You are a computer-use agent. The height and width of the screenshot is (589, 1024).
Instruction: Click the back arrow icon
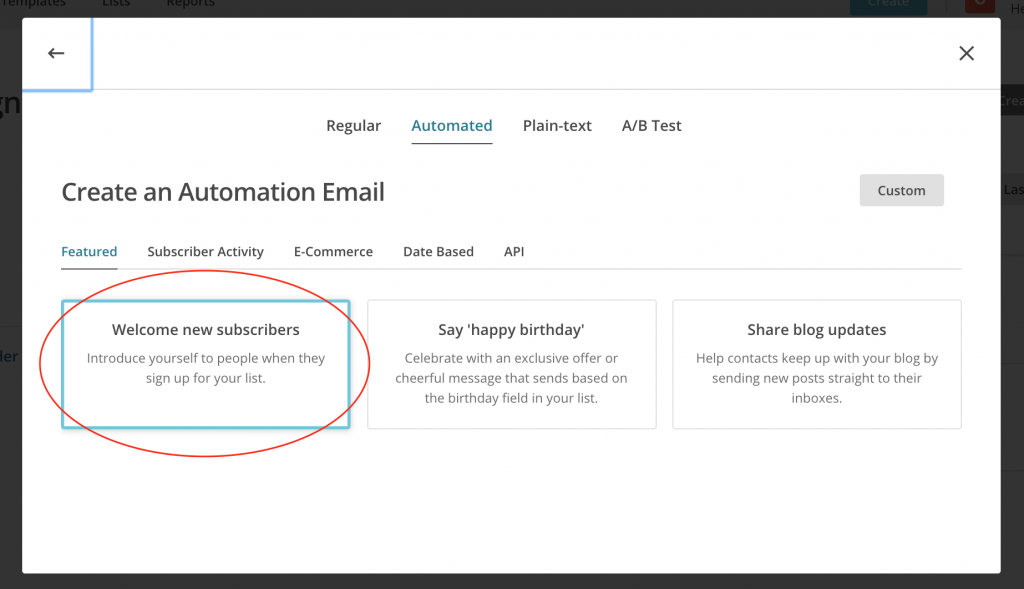coord(56,54)
